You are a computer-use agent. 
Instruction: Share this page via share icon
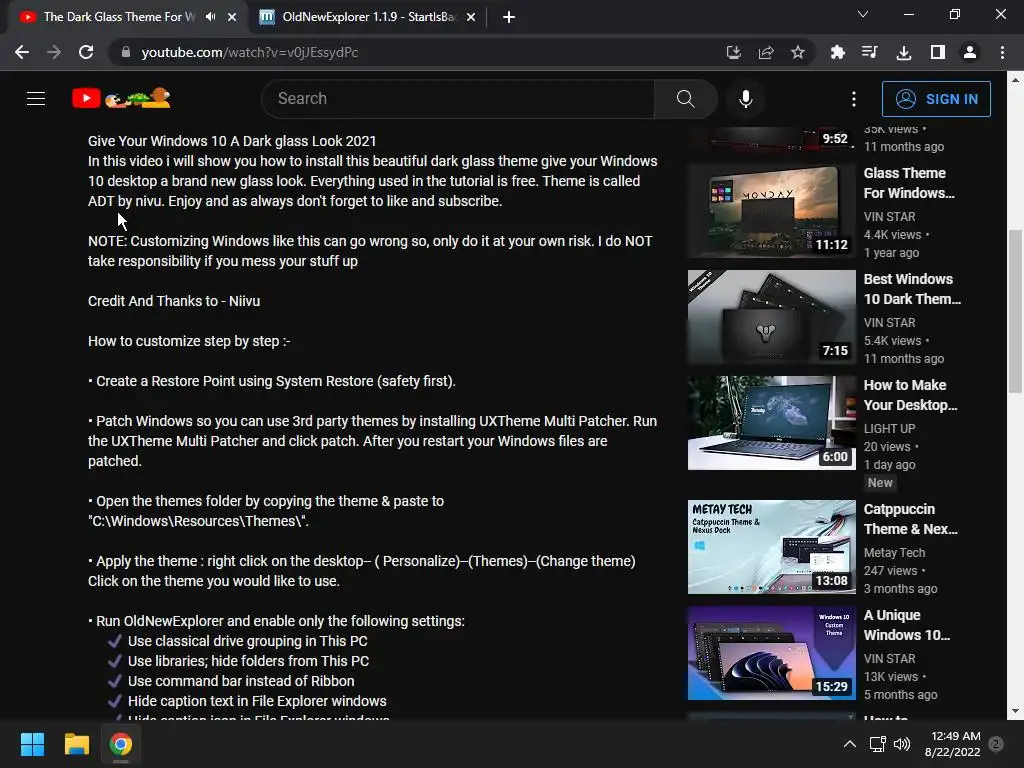765,52
